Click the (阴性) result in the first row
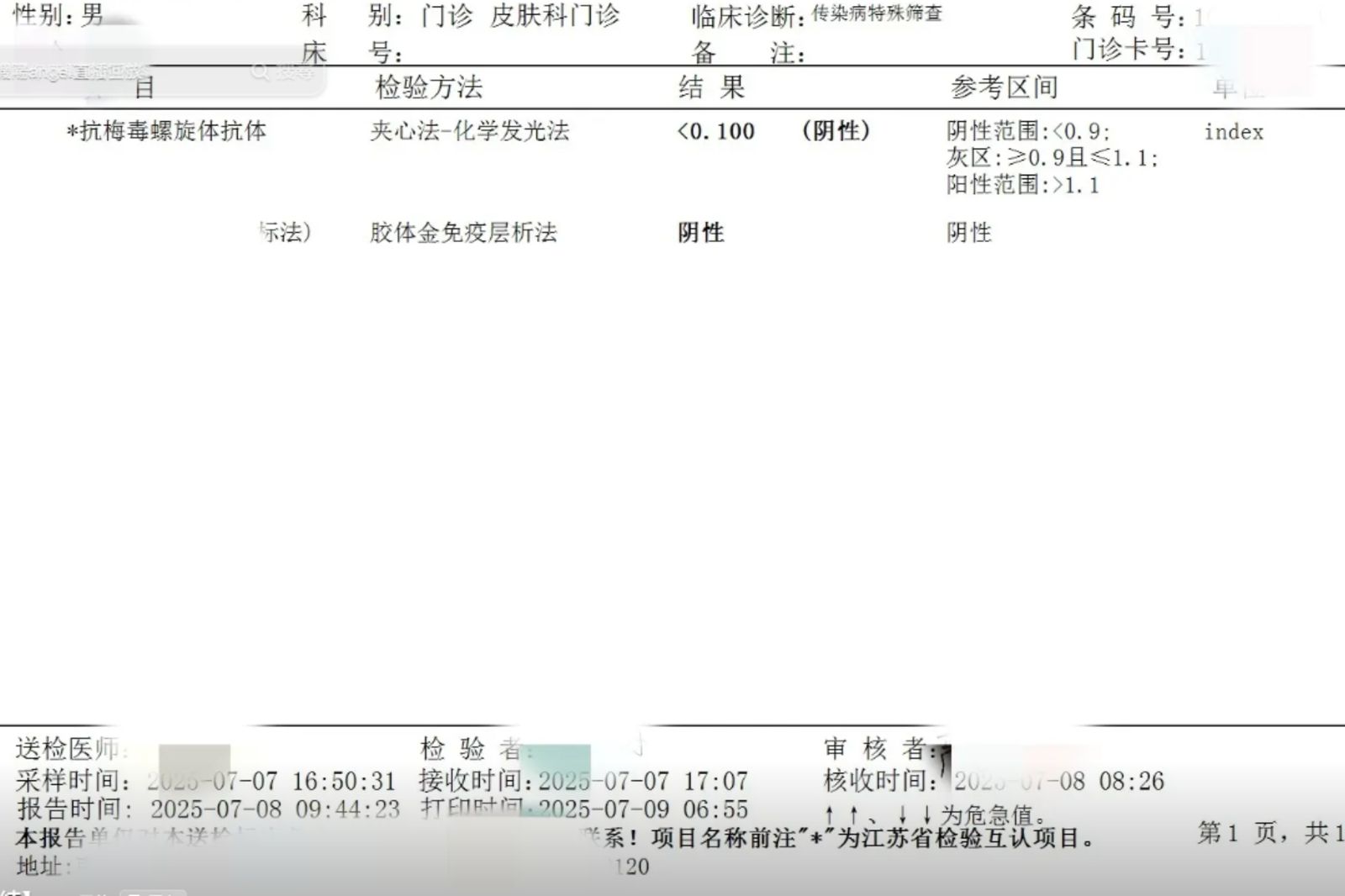Viewport: 1345px width, 896px height. (836, 131)
